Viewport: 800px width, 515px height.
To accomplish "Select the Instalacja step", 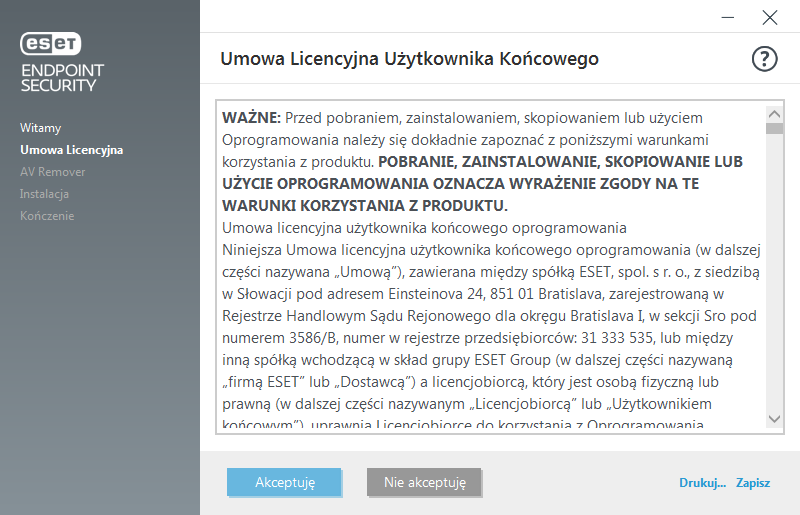I will click(x=44, y=193).
